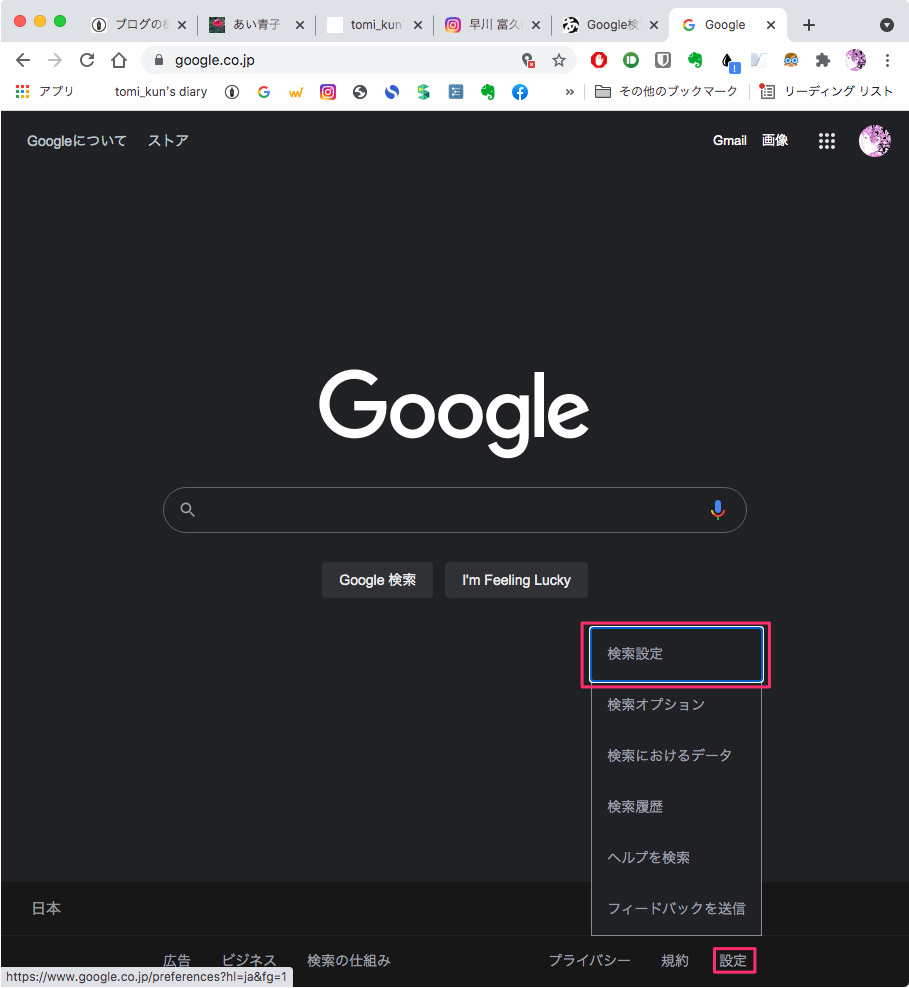Click the I'm Feeling Lucky button
The width and height of the screenshot is (909, 988).
point(516,580)
